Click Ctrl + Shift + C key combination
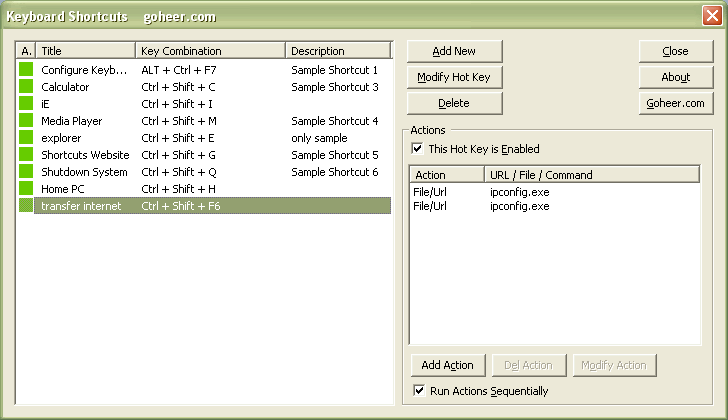The width and height of the screenshot is (728, 420). 178,87
